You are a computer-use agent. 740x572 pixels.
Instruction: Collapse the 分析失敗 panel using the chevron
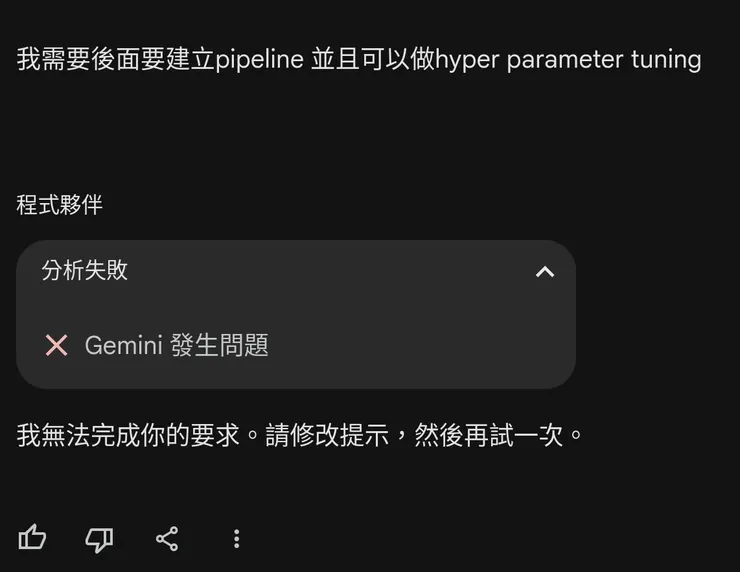(545, 271)
